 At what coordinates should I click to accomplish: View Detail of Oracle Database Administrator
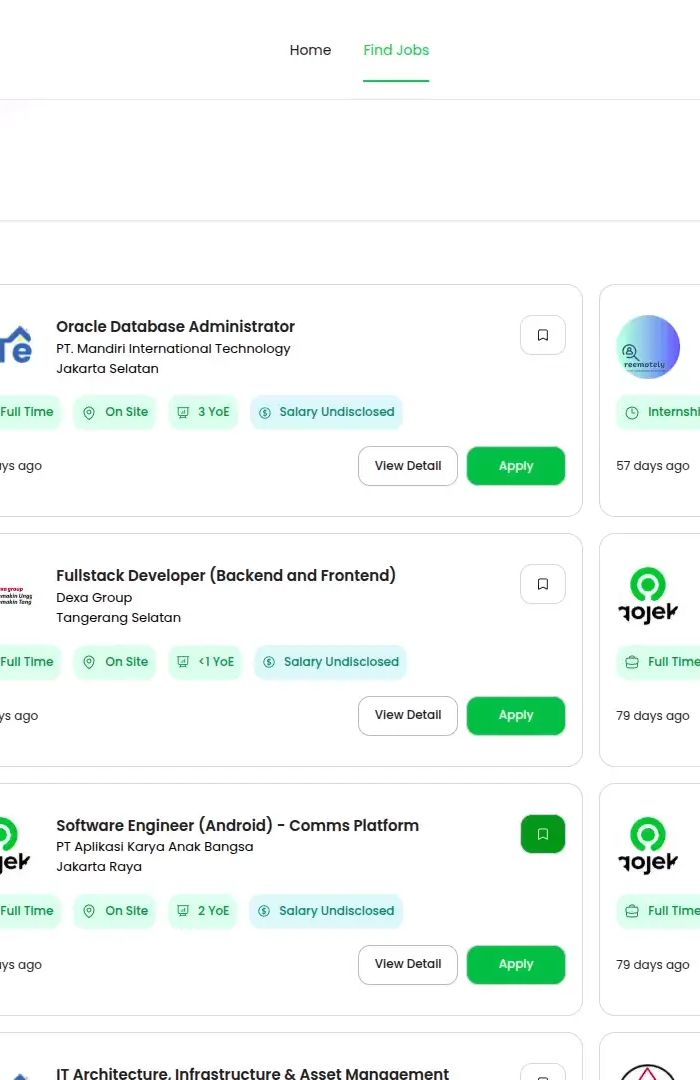pos(408,466)
